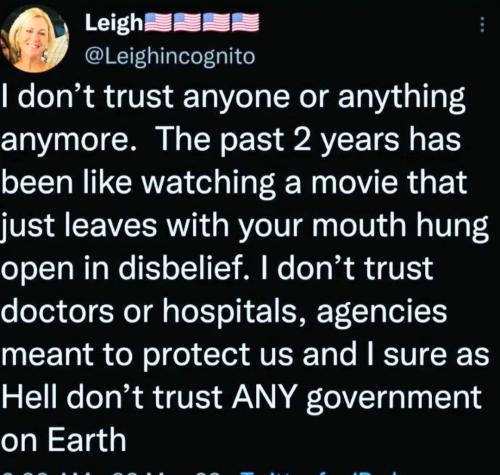The image size is (500, 475).
Task: Click the third American flag emoji
Action: (x=215, y=23)
